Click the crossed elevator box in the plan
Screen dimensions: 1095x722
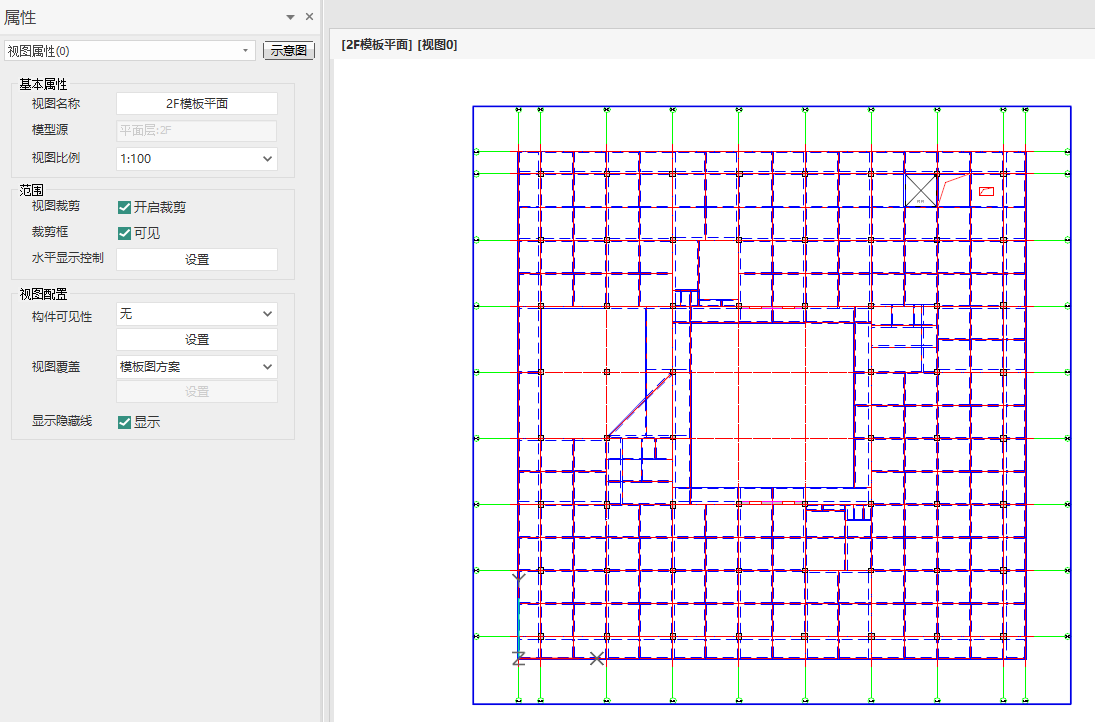pos(920,190)
